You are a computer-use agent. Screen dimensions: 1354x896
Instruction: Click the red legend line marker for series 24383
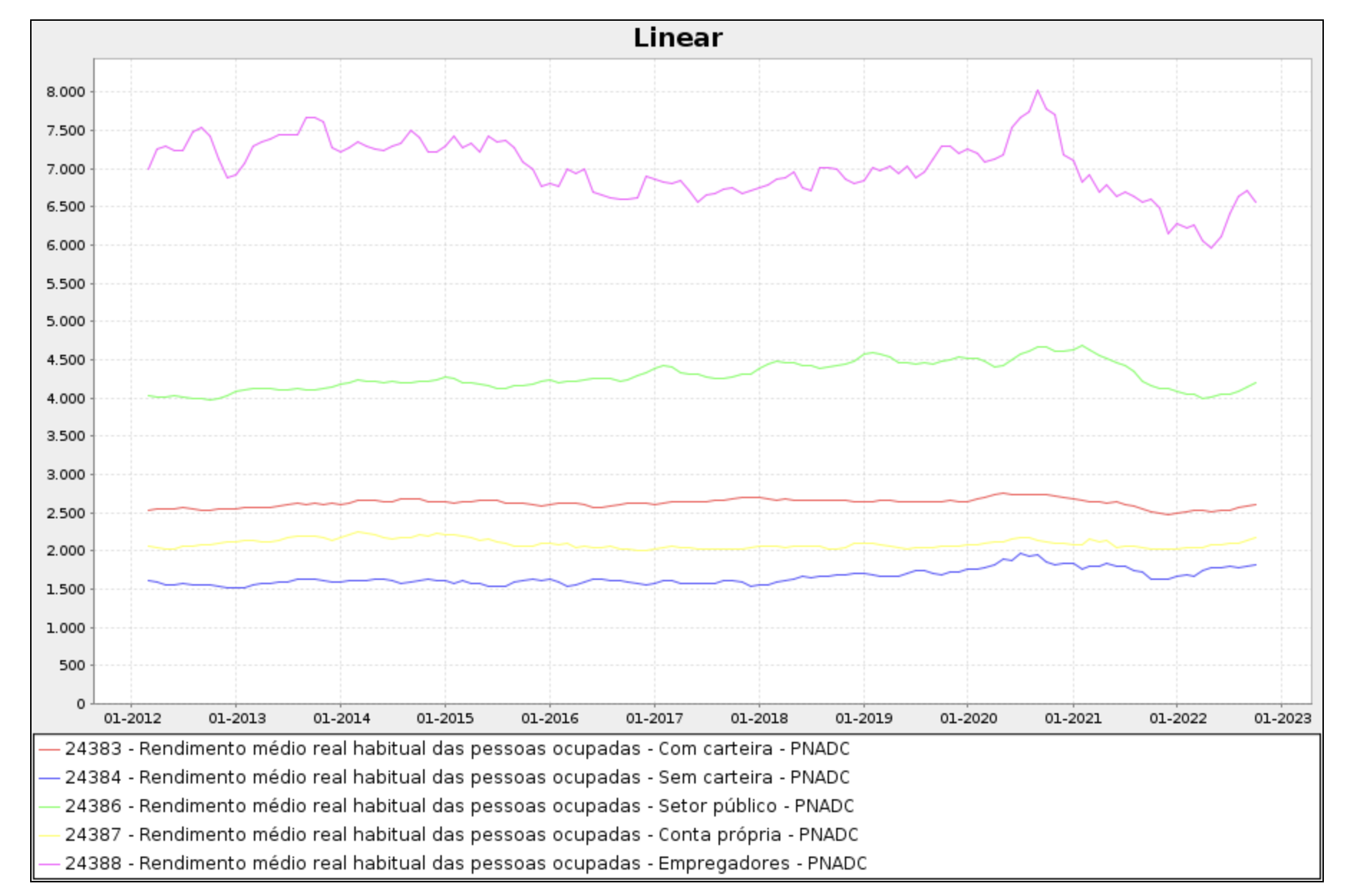pos(49,749)
